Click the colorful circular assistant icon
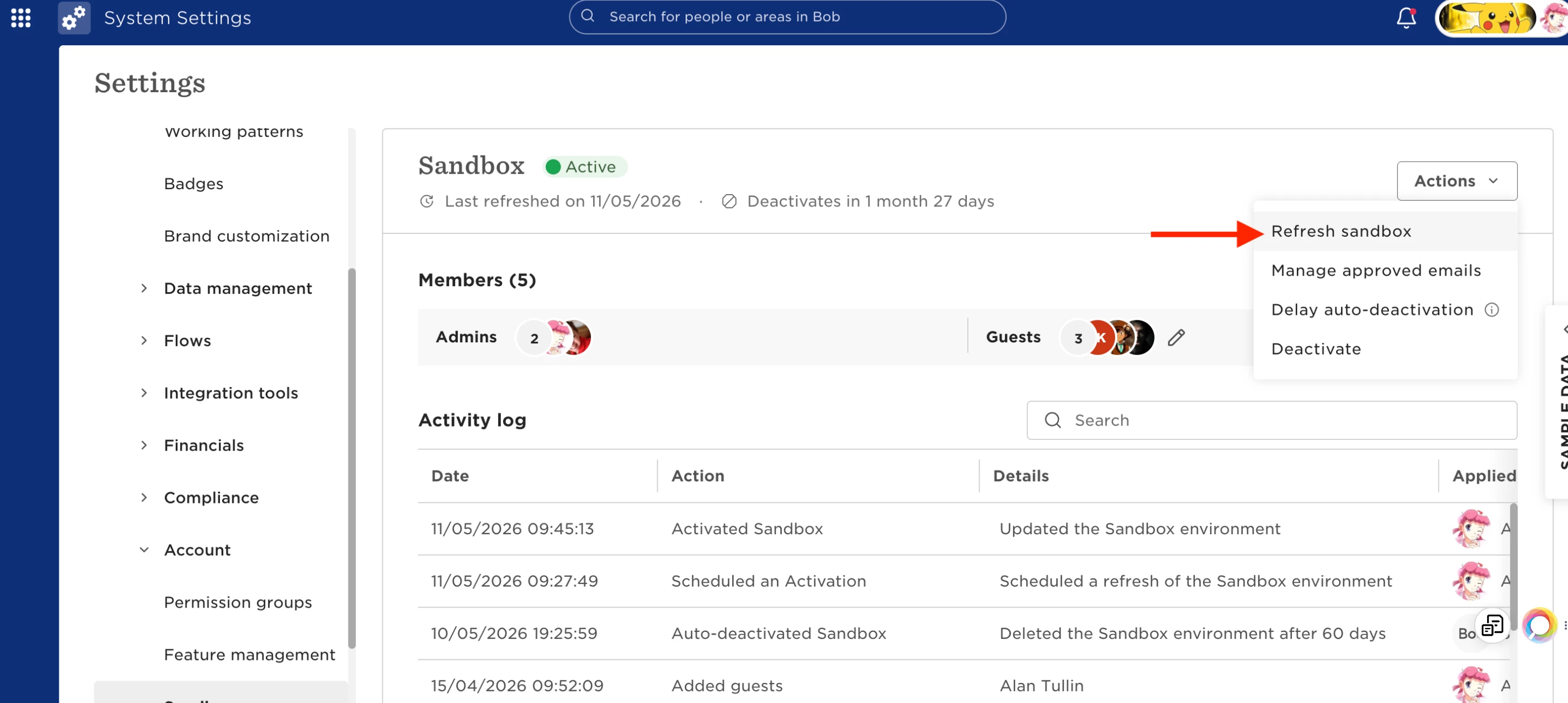1568x703 pixels. click(x=1538, y=625)
